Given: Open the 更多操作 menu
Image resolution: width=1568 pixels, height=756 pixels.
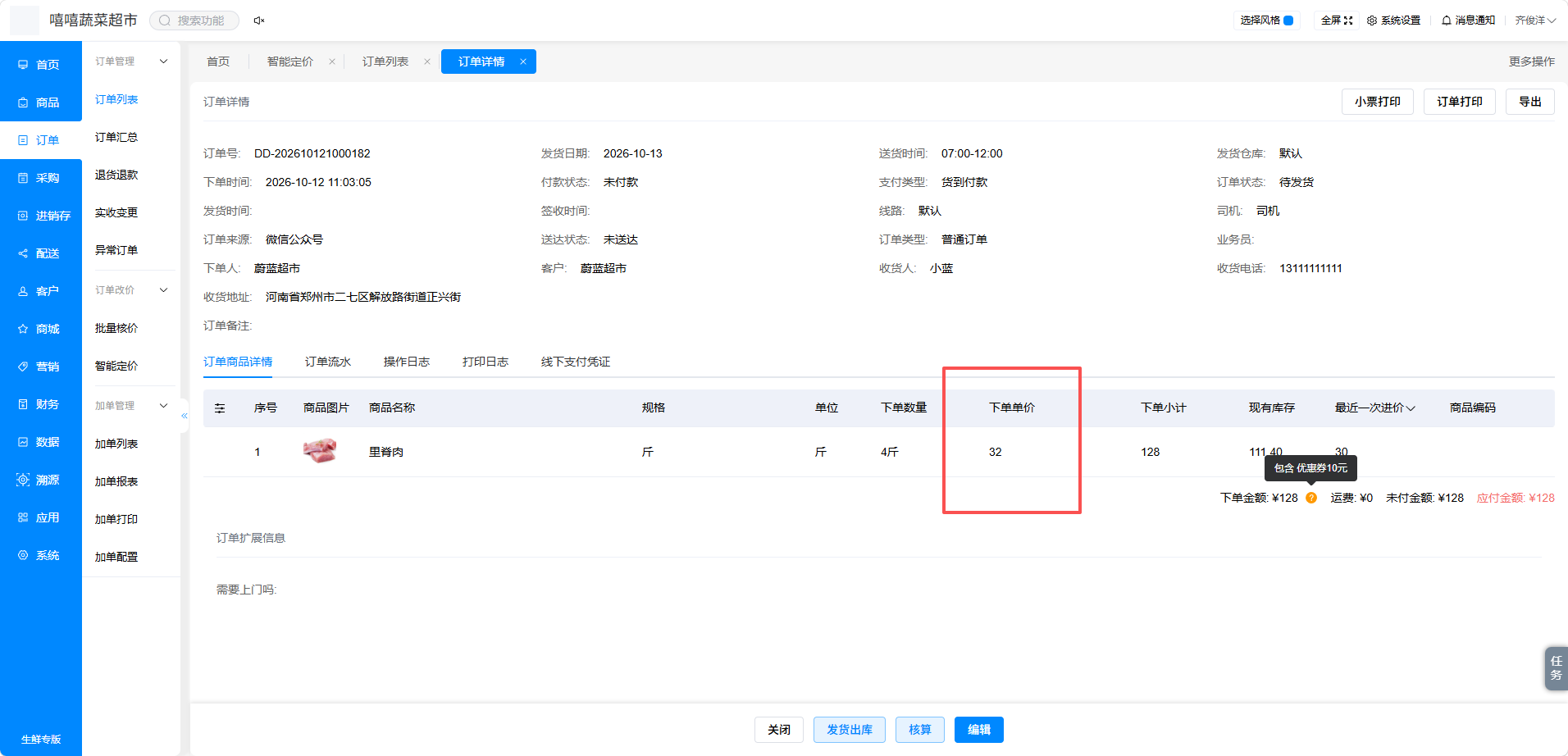Looking at the screenshot, I should 1532,61.
